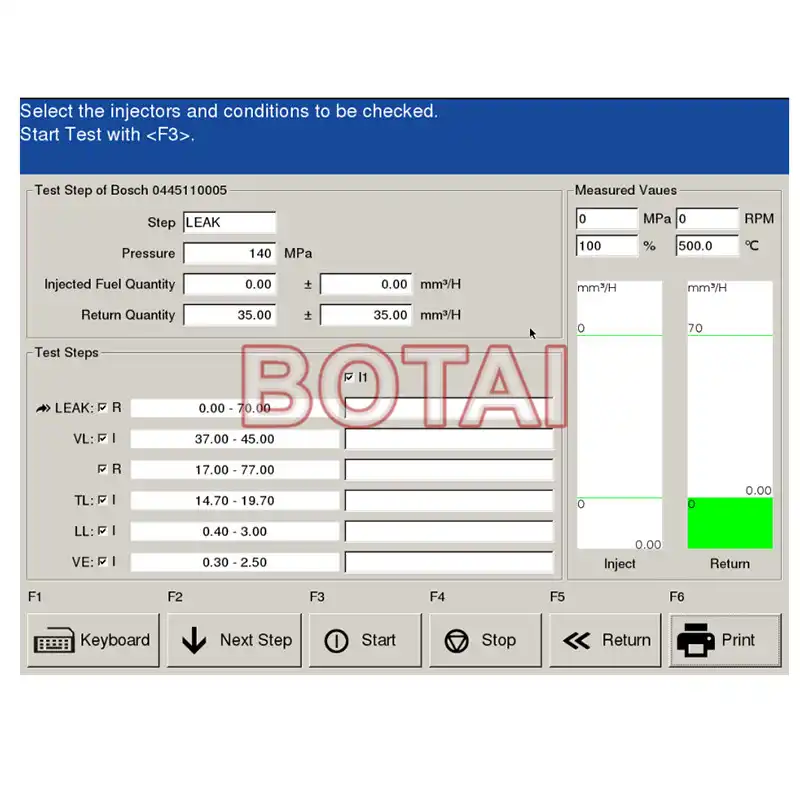800x800 pixels.
Task: Click the Inject quantity bar graph
Action: [x=619, y=415]
